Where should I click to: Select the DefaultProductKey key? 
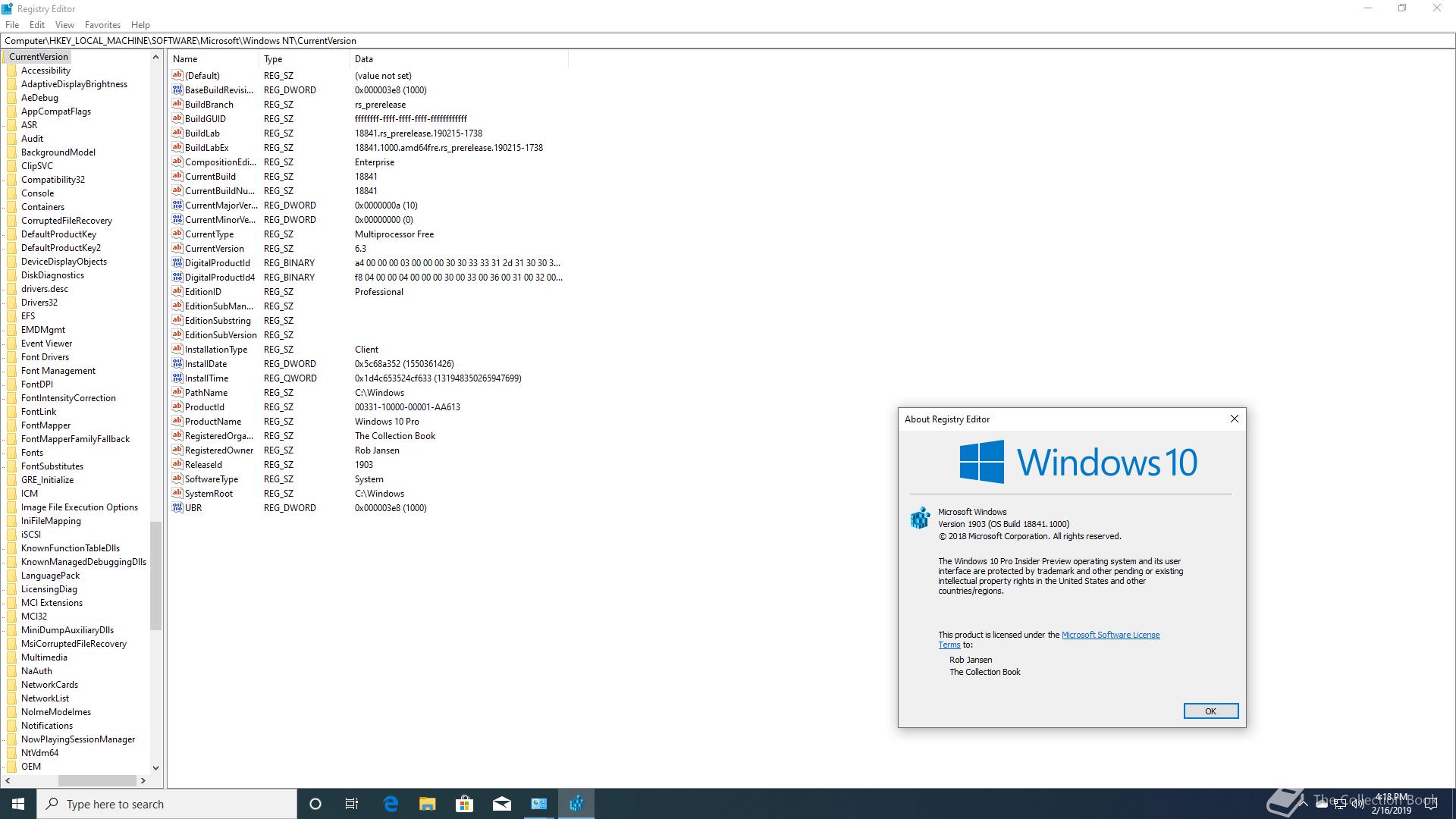coord(58,234)
